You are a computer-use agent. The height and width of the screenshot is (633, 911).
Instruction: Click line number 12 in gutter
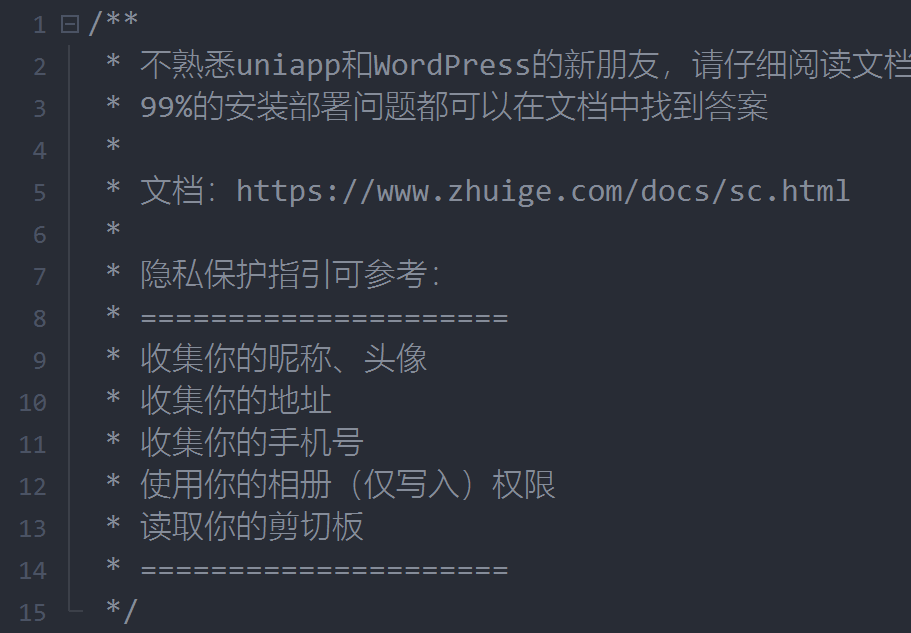tap(33, 487)
